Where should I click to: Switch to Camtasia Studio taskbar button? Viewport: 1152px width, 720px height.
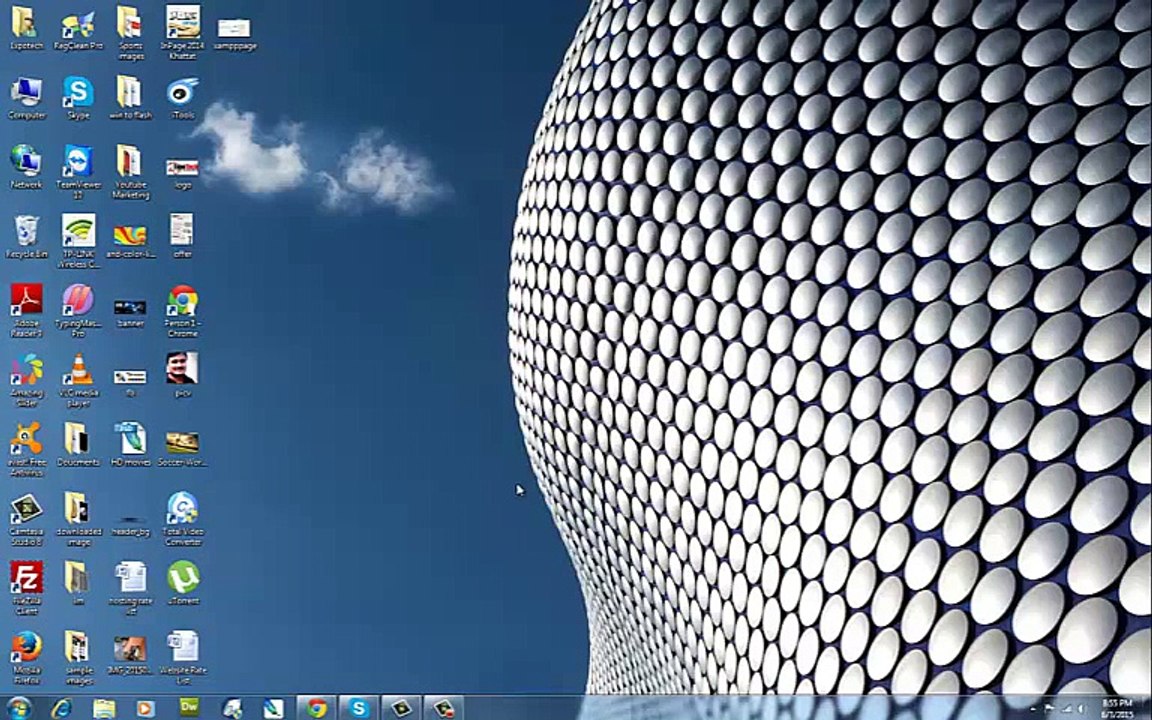pos(401,708)
